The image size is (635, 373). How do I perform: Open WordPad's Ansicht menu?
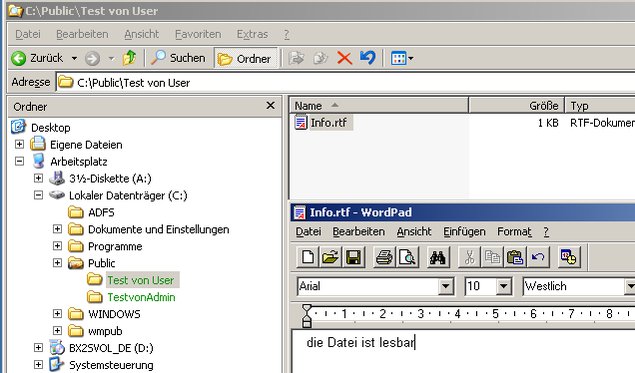(x=414, y=232)
